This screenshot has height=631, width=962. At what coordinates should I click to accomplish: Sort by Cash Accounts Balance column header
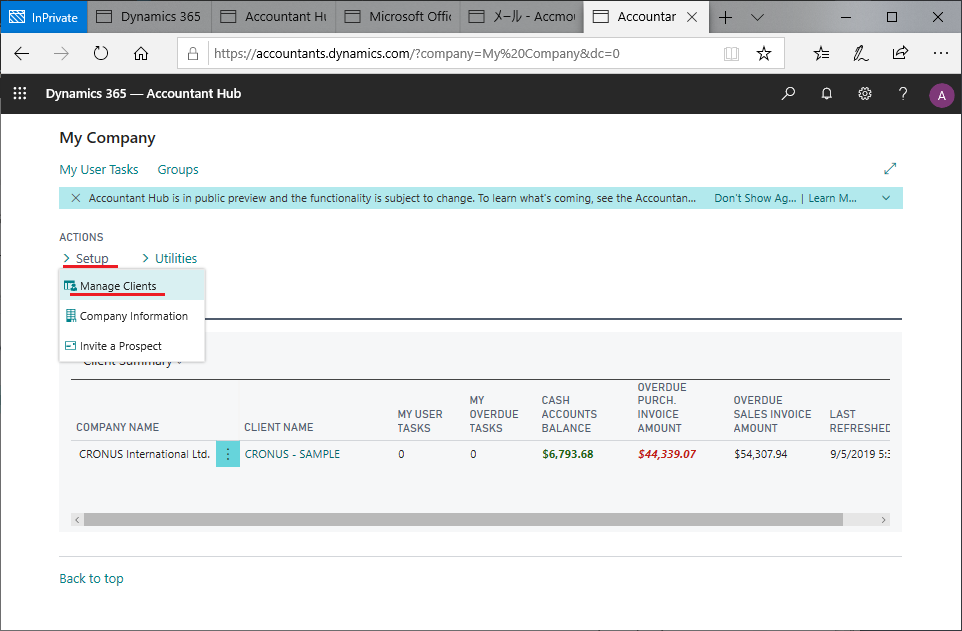click(x=569, y=414)
